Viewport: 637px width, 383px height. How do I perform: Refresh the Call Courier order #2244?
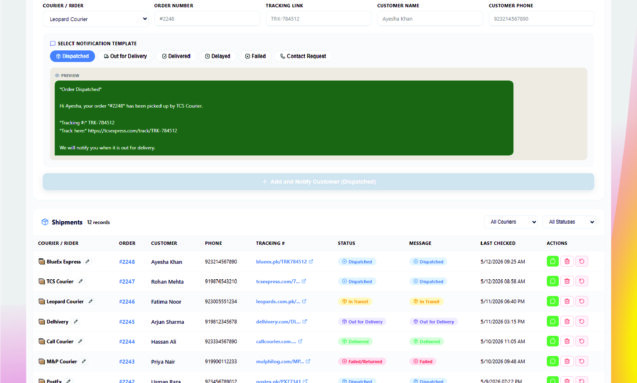582,341
